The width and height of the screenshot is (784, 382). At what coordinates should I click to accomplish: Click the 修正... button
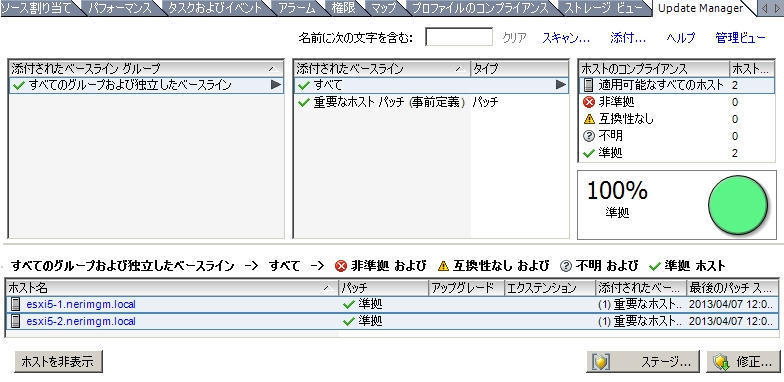[744, 362]
